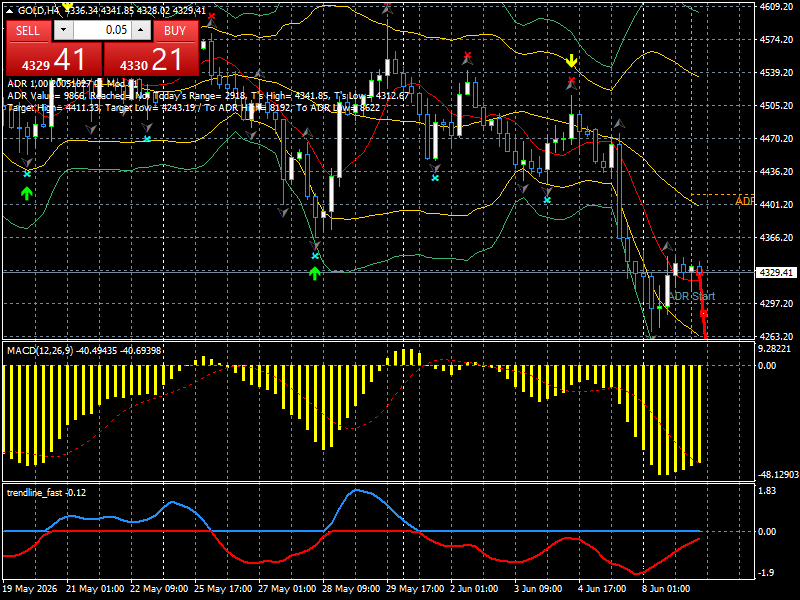Select cyan x marker above first green arrow
Viewport: 800px width, 600px height.
pos(27,174)
